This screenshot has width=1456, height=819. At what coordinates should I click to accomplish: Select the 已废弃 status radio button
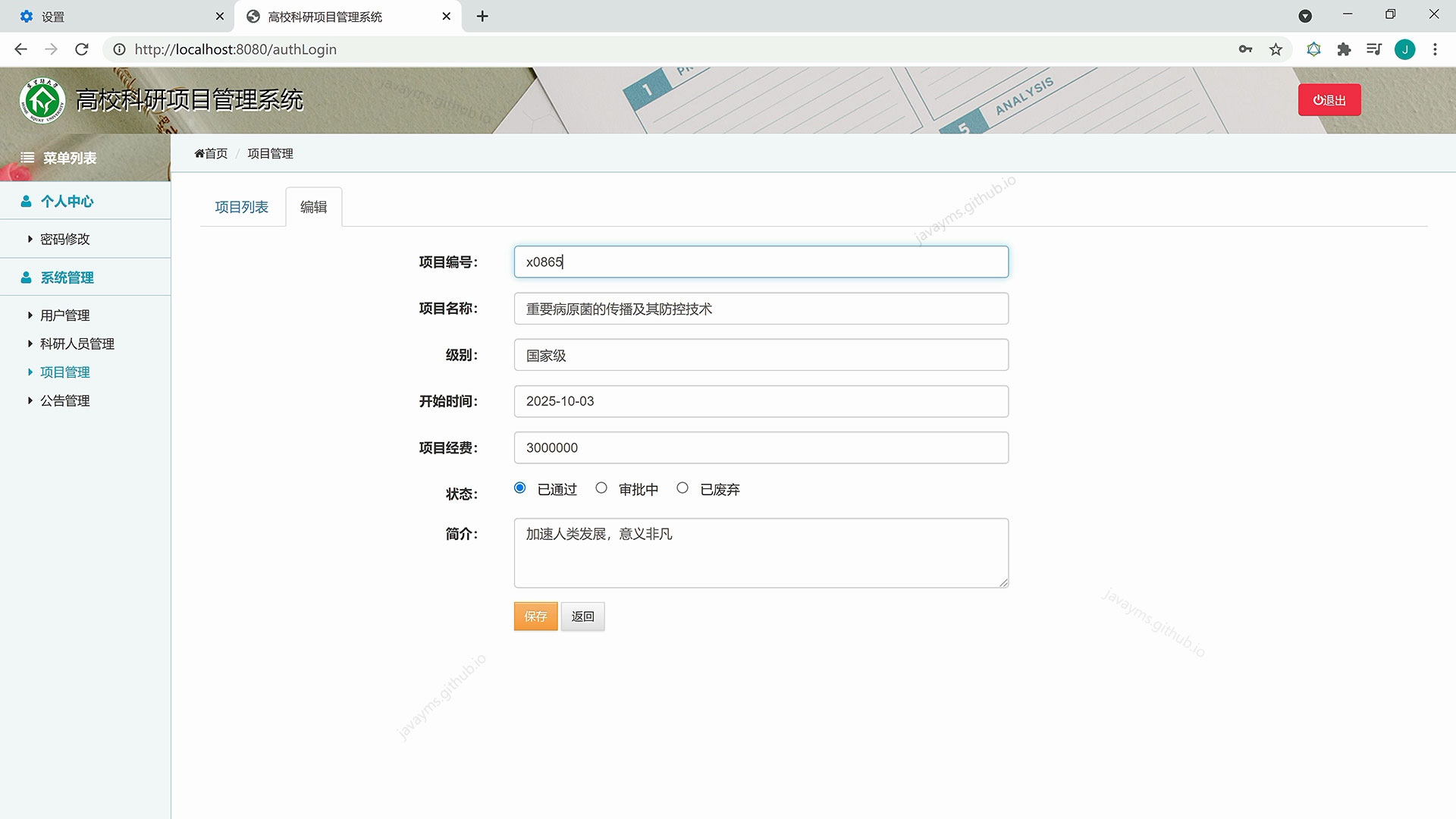point(682,488)
